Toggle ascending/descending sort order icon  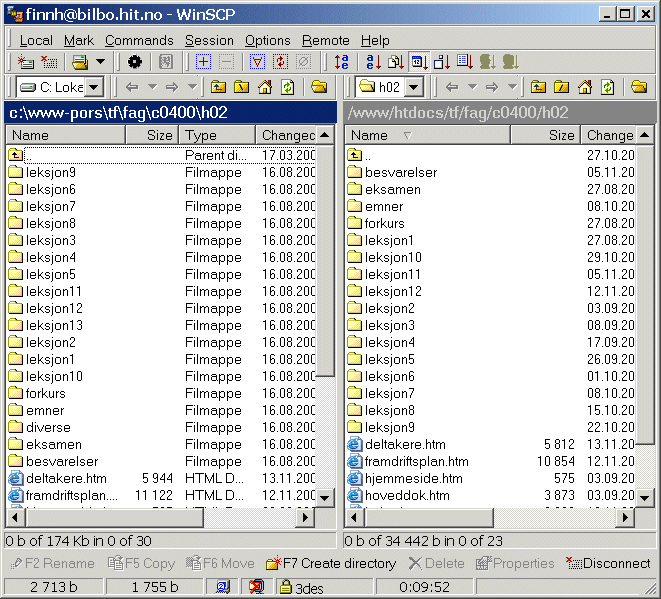pyautogui.click(x=341, y=62)
